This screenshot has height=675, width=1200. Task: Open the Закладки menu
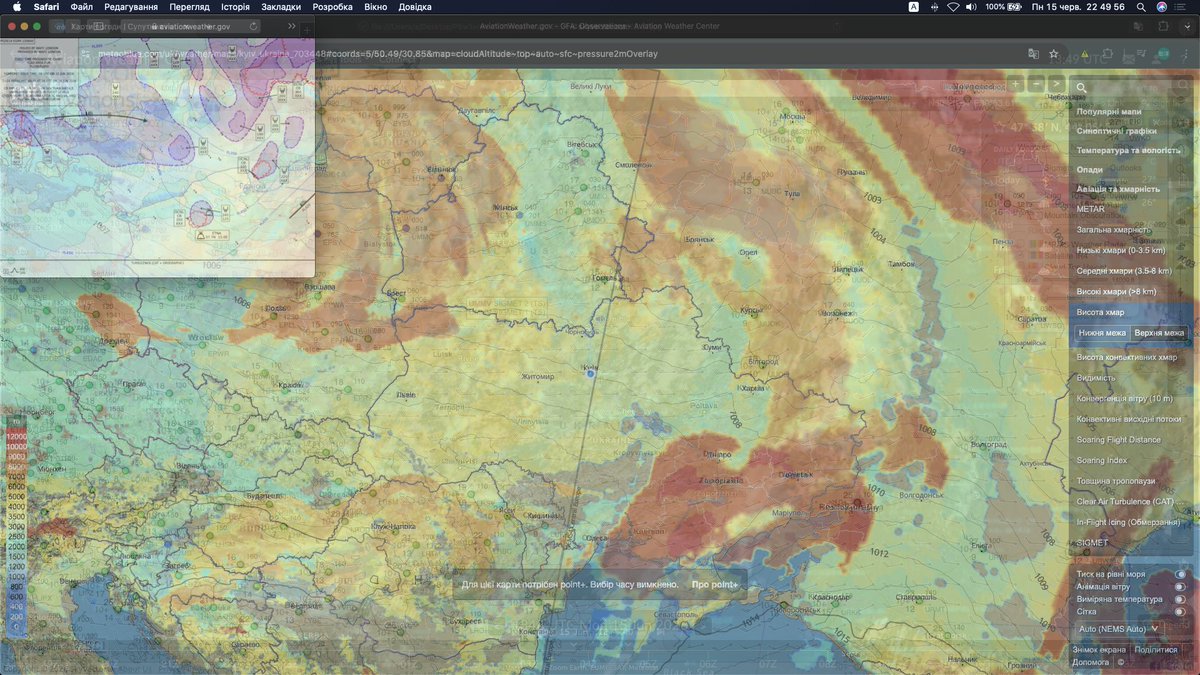[281, 7]
